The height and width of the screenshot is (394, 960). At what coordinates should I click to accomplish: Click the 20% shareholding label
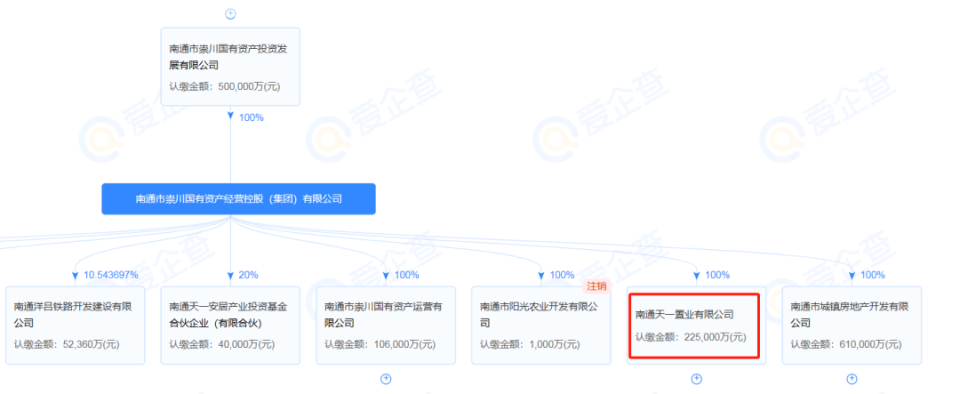pyautogui.click(x=248, y=275)
